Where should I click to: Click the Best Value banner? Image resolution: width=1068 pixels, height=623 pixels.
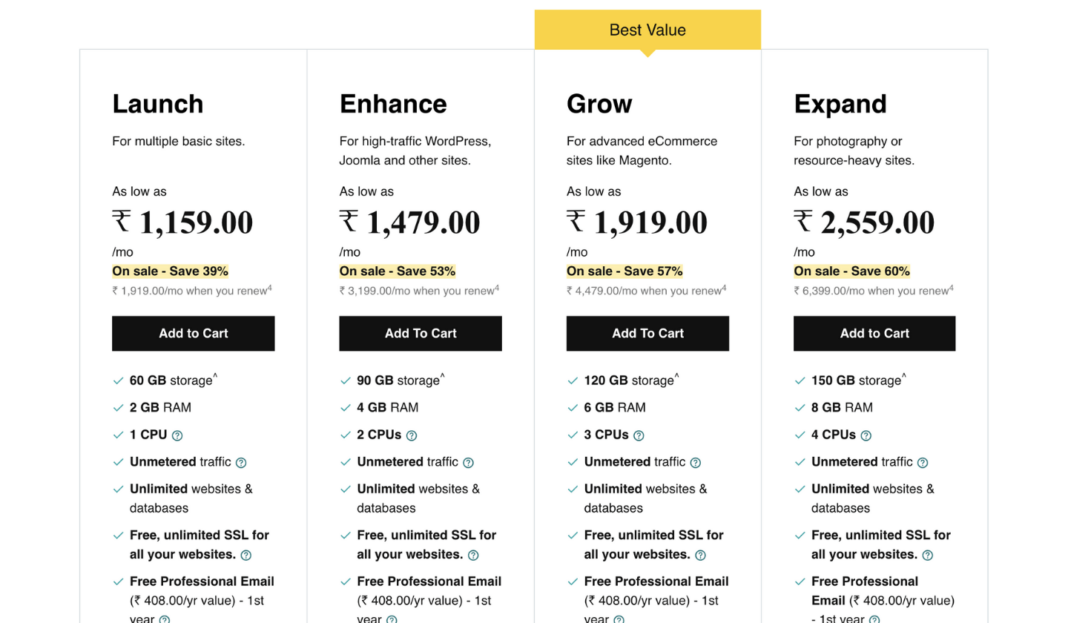(x=647, y=30)
